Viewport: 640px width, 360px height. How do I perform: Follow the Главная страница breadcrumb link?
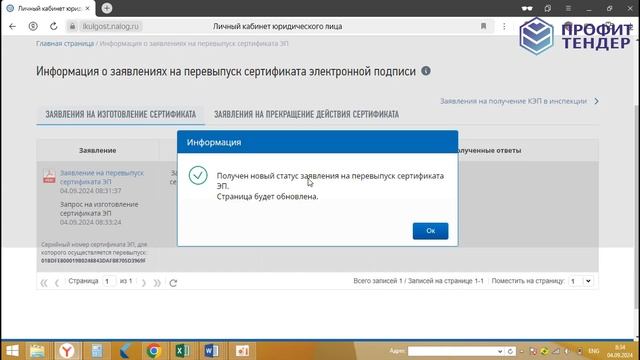click(65, 43)
